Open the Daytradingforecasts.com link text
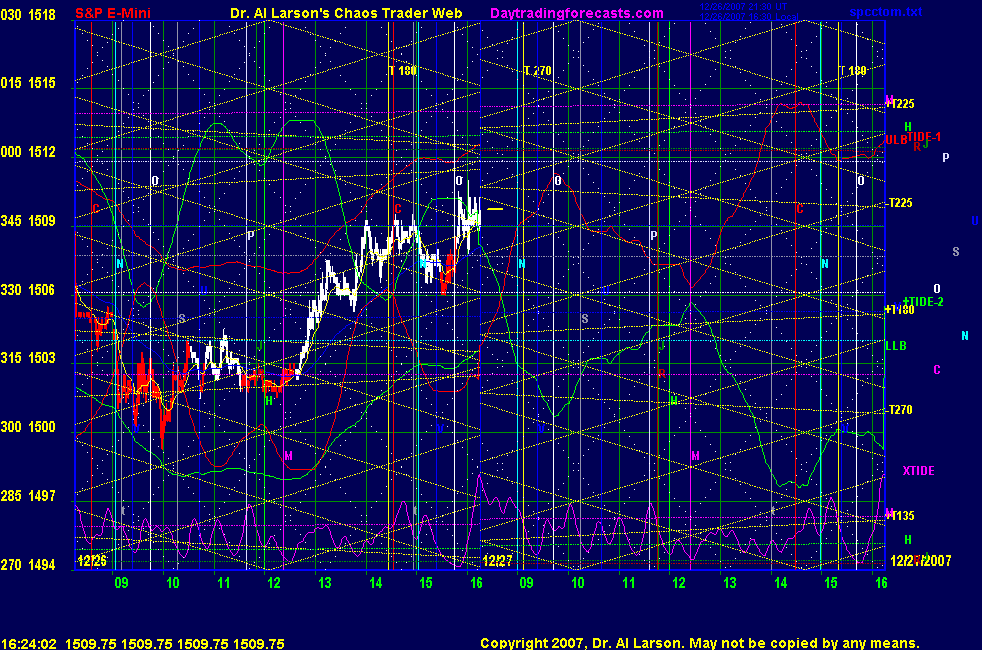 click(x=577, y=13)
